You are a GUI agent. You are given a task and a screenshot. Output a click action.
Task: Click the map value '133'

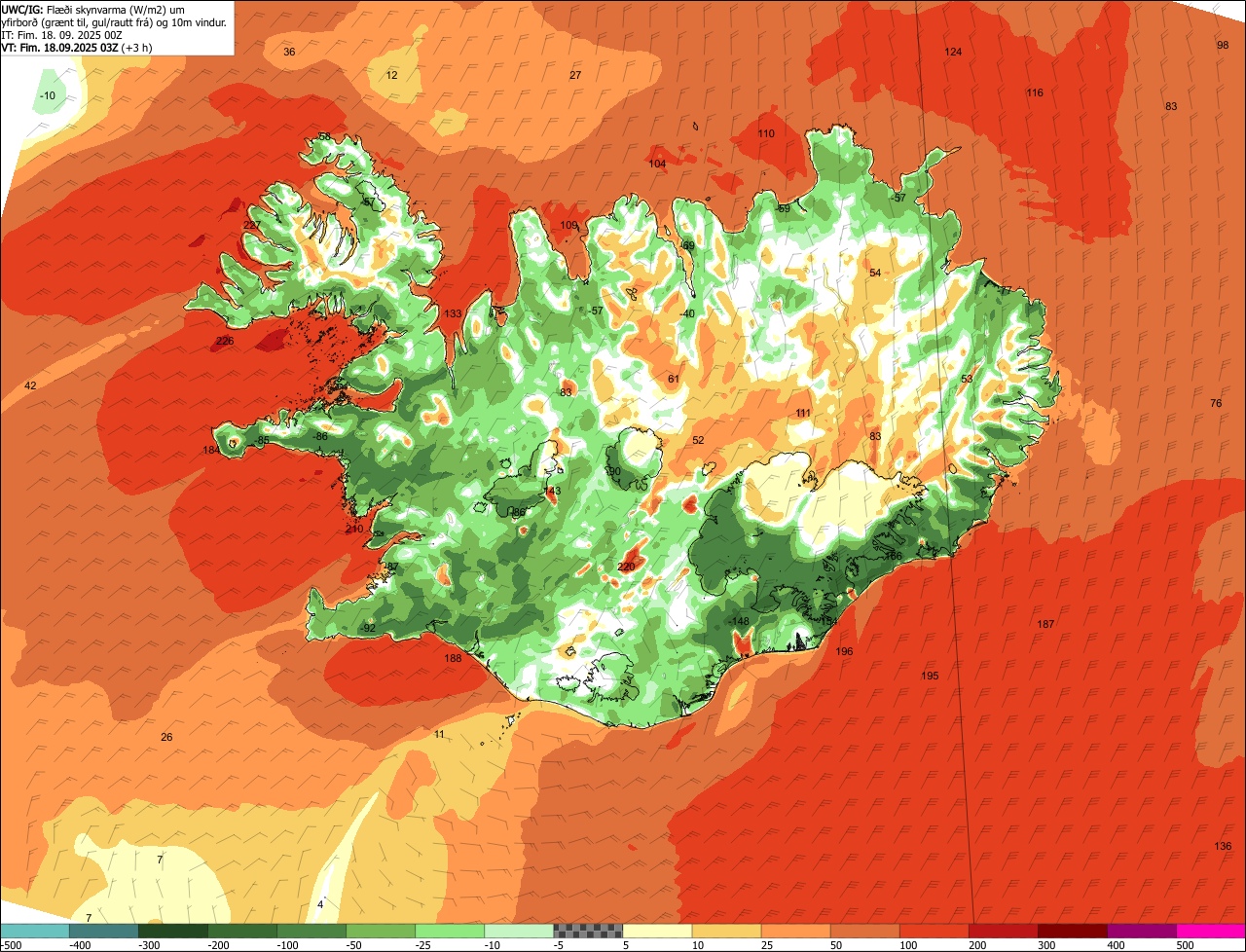pos(453,313)
